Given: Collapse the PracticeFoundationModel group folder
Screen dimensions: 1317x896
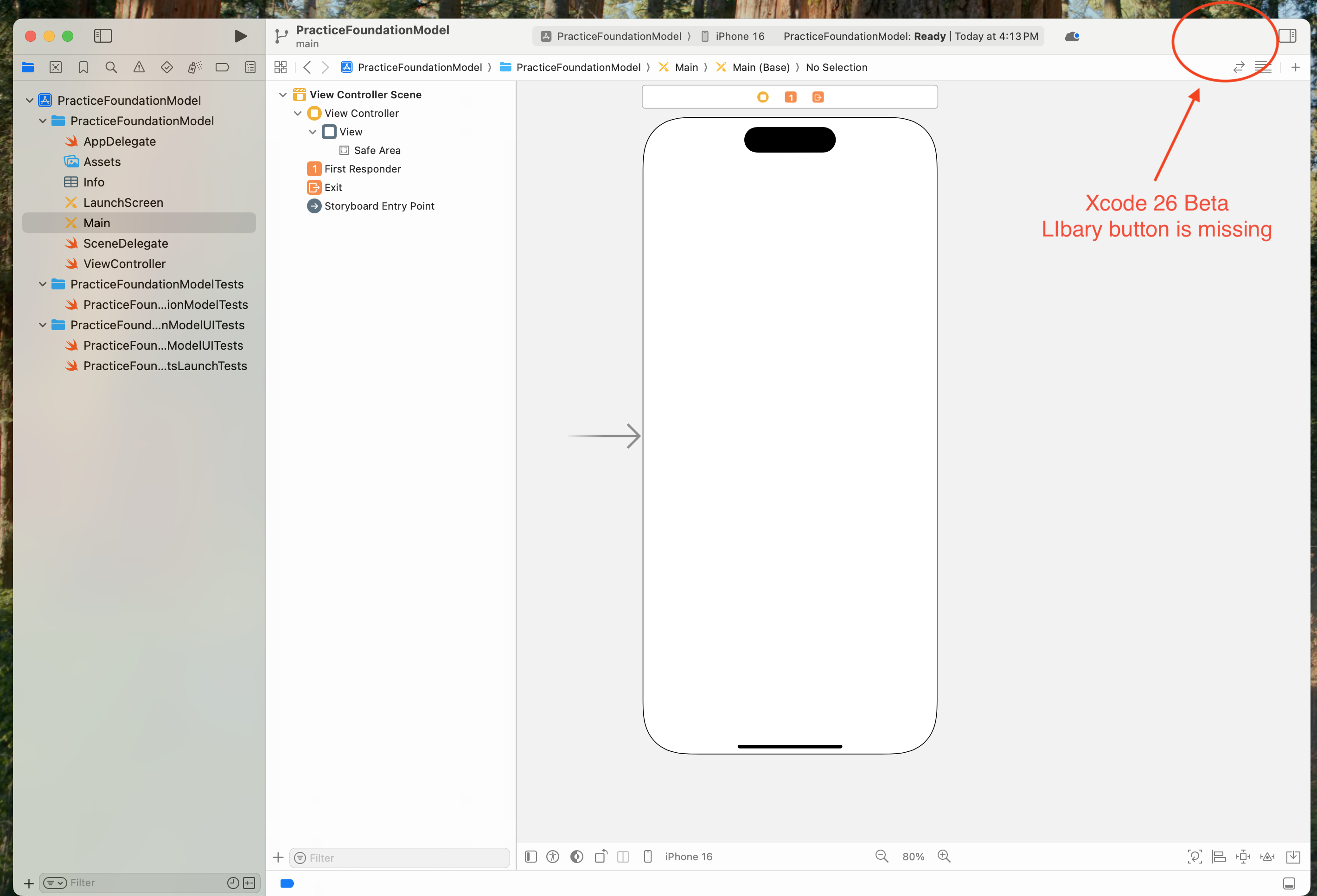Looking at the screenshot, I should [43, 121].
